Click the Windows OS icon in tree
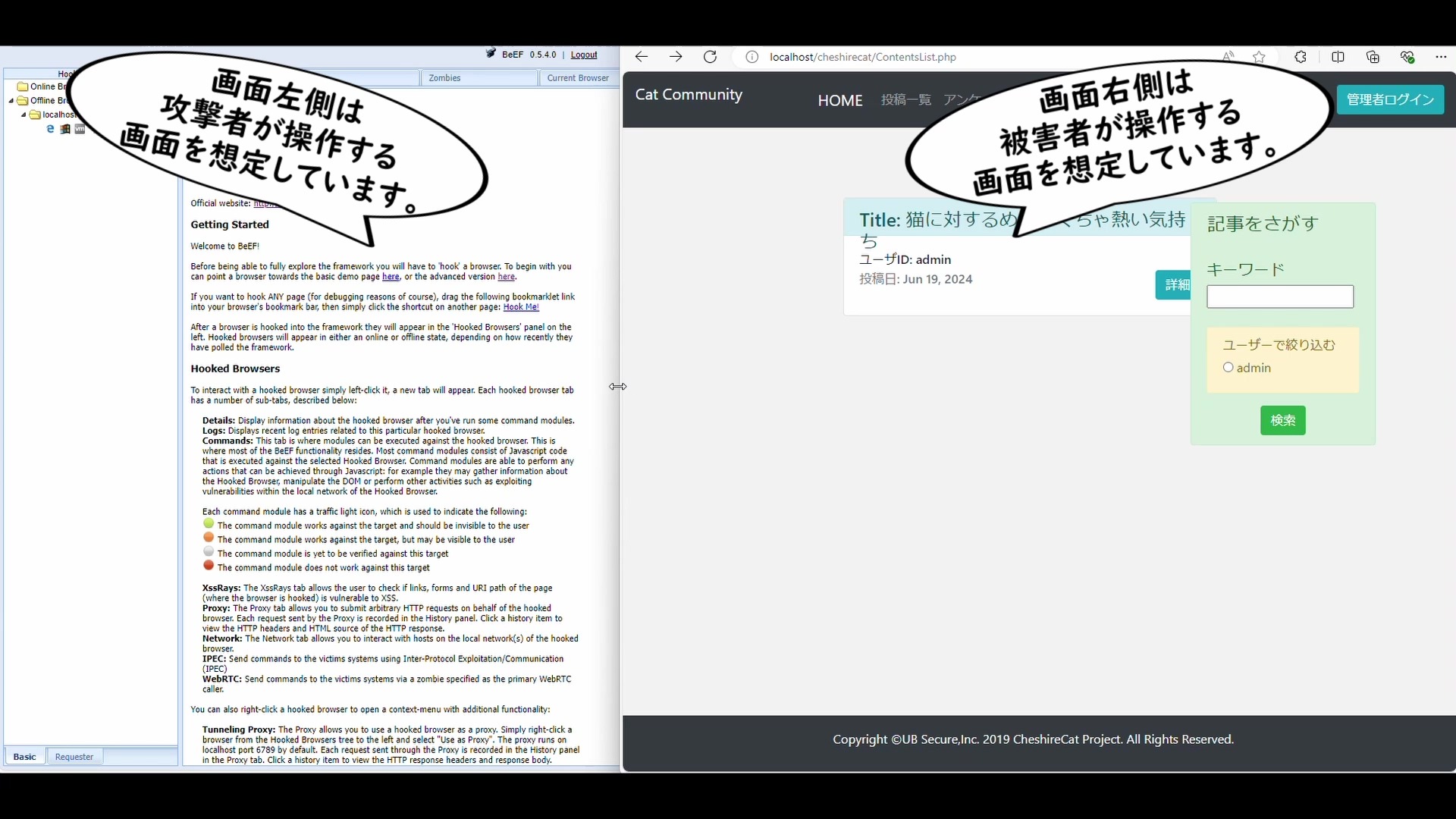 click(x=65, y=129)
